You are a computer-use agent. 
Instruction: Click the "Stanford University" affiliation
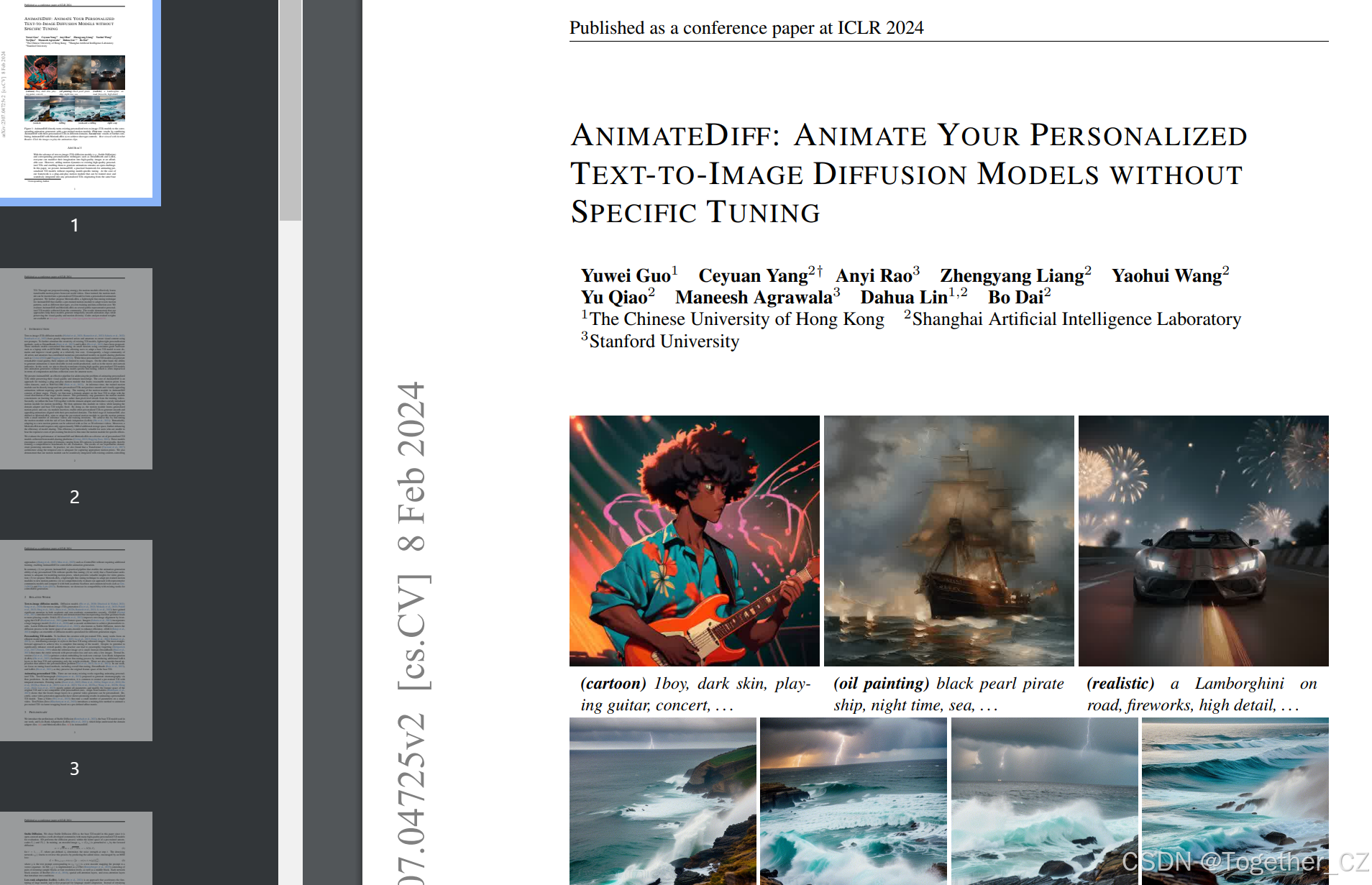pos(664,341)
